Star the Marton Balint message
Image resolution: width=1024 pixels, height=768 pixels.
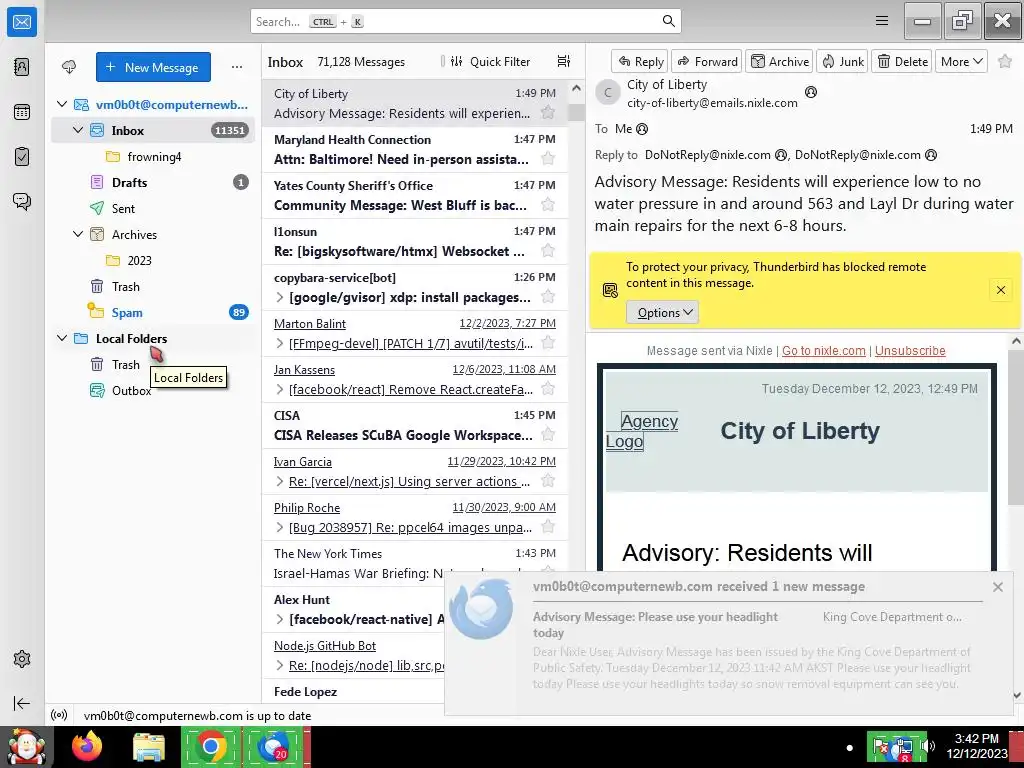[548, 343]
